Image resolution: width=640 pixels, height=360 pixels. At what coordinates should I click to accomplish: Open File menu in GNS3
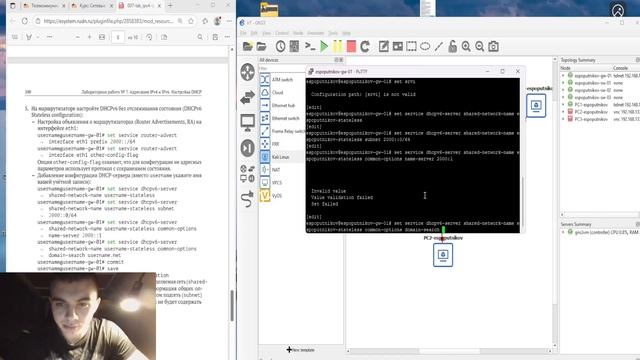[243, 33]
